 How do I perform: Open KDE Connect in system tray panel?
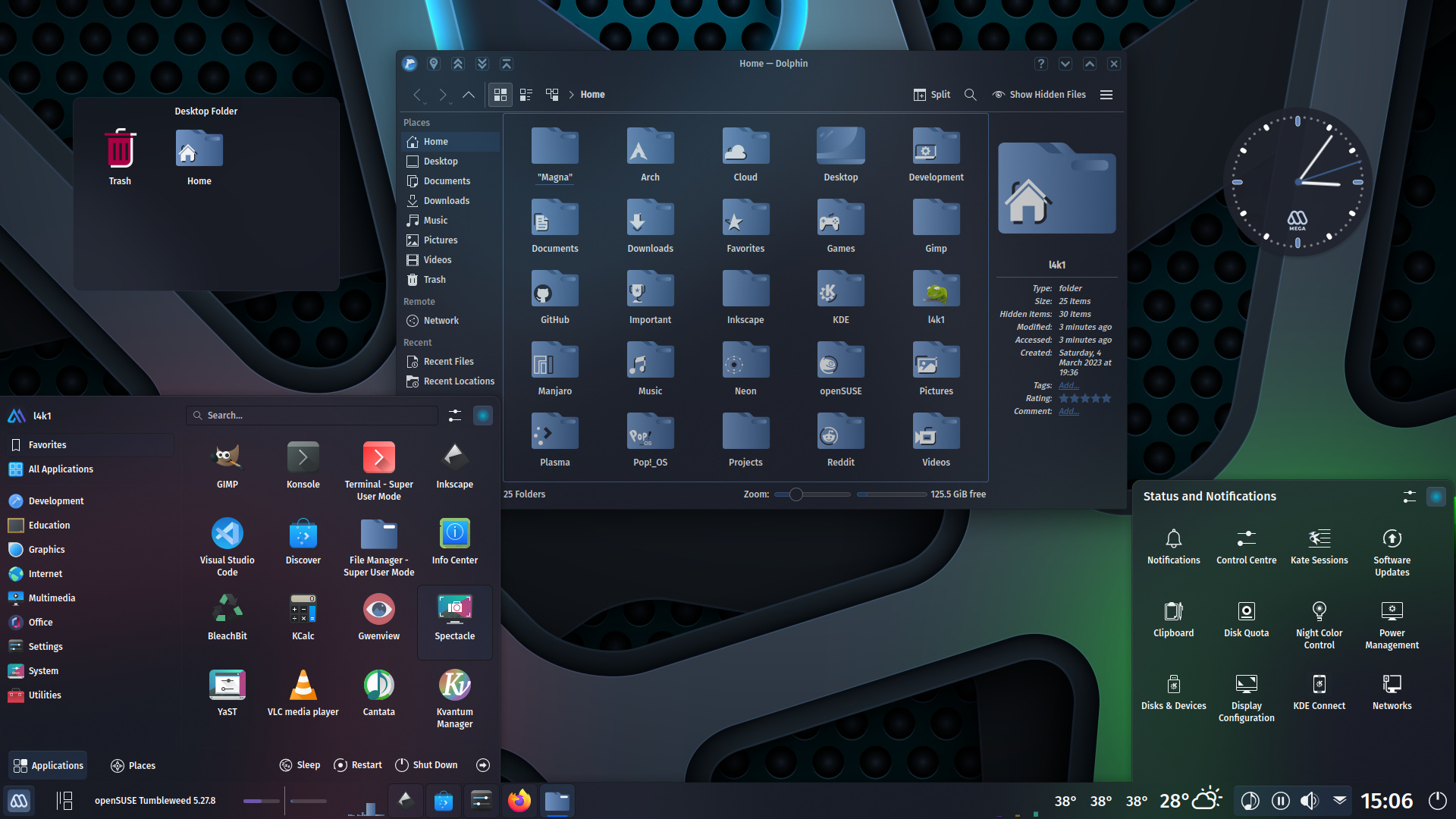pyautogui.click(x=1319, y=692)
